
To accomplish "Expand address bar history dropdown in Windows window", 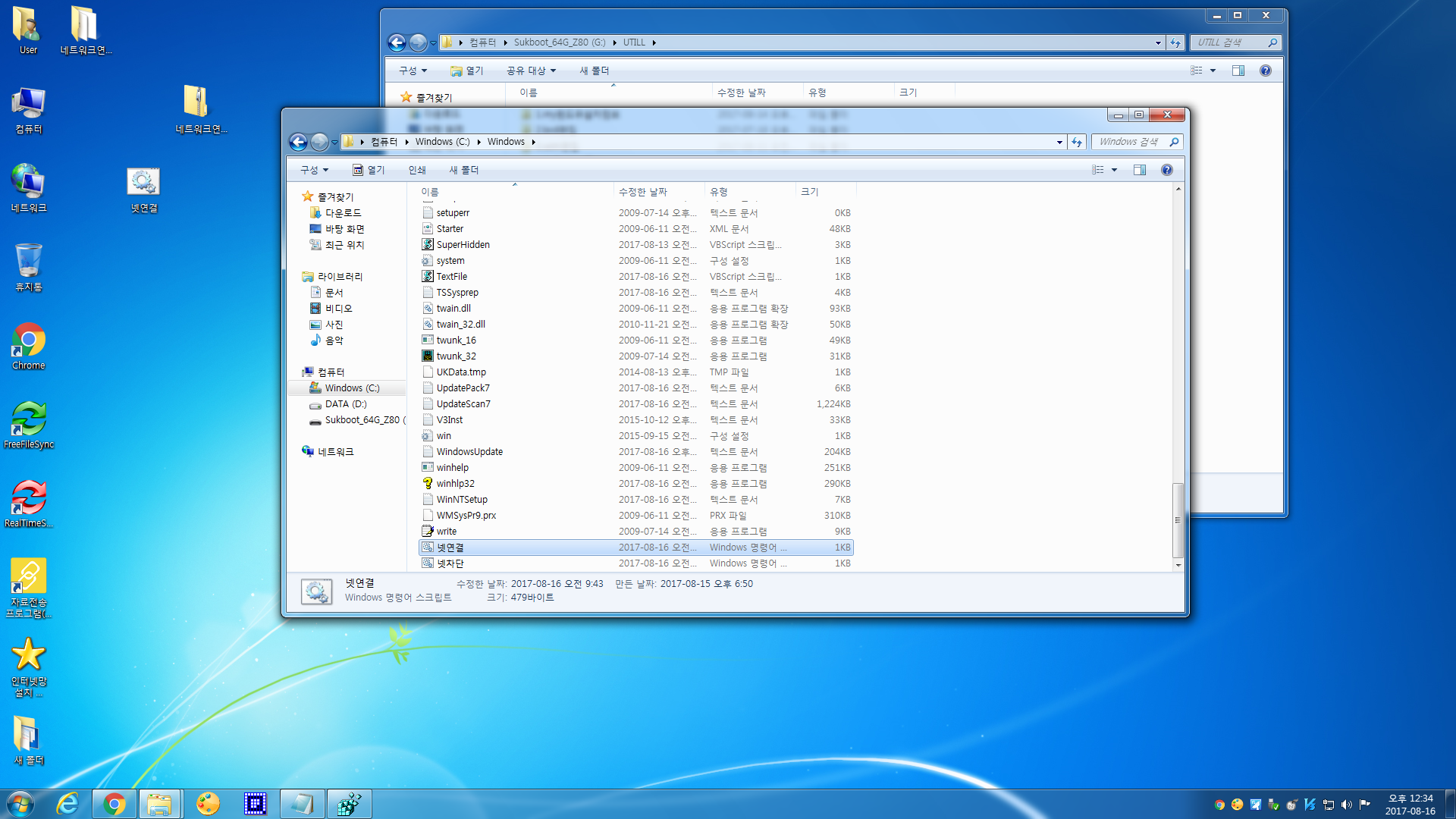I will [x=1059, y=142].
